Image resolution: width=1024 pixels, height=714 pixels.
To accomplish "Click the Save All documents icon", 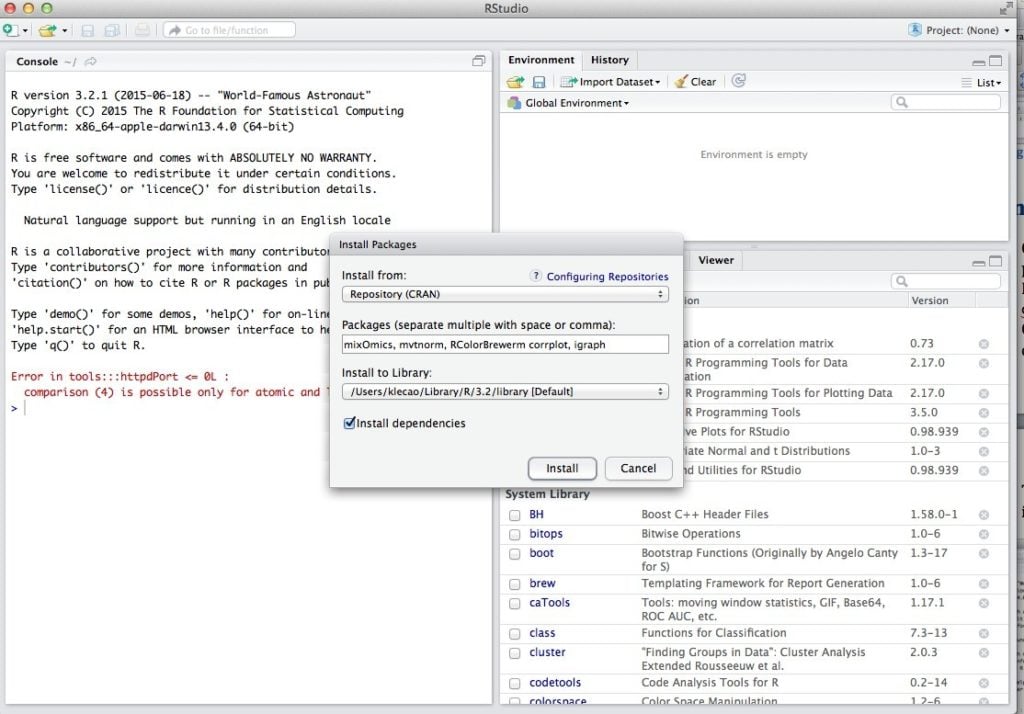I will [112, 30].
